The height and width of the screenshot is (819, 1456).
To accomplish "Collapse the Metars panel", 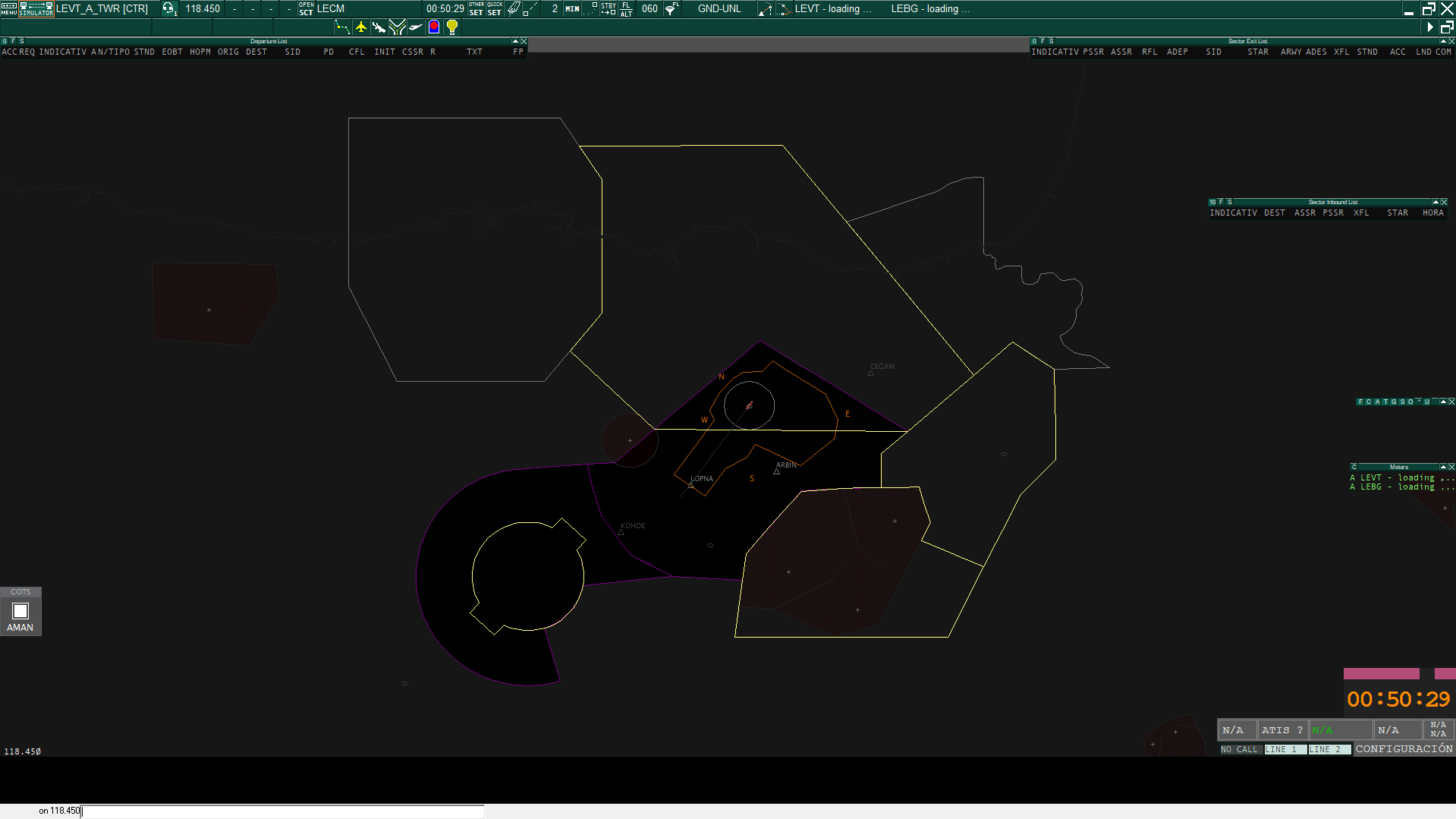I will pyautogui.click(x=1442, y=467).
